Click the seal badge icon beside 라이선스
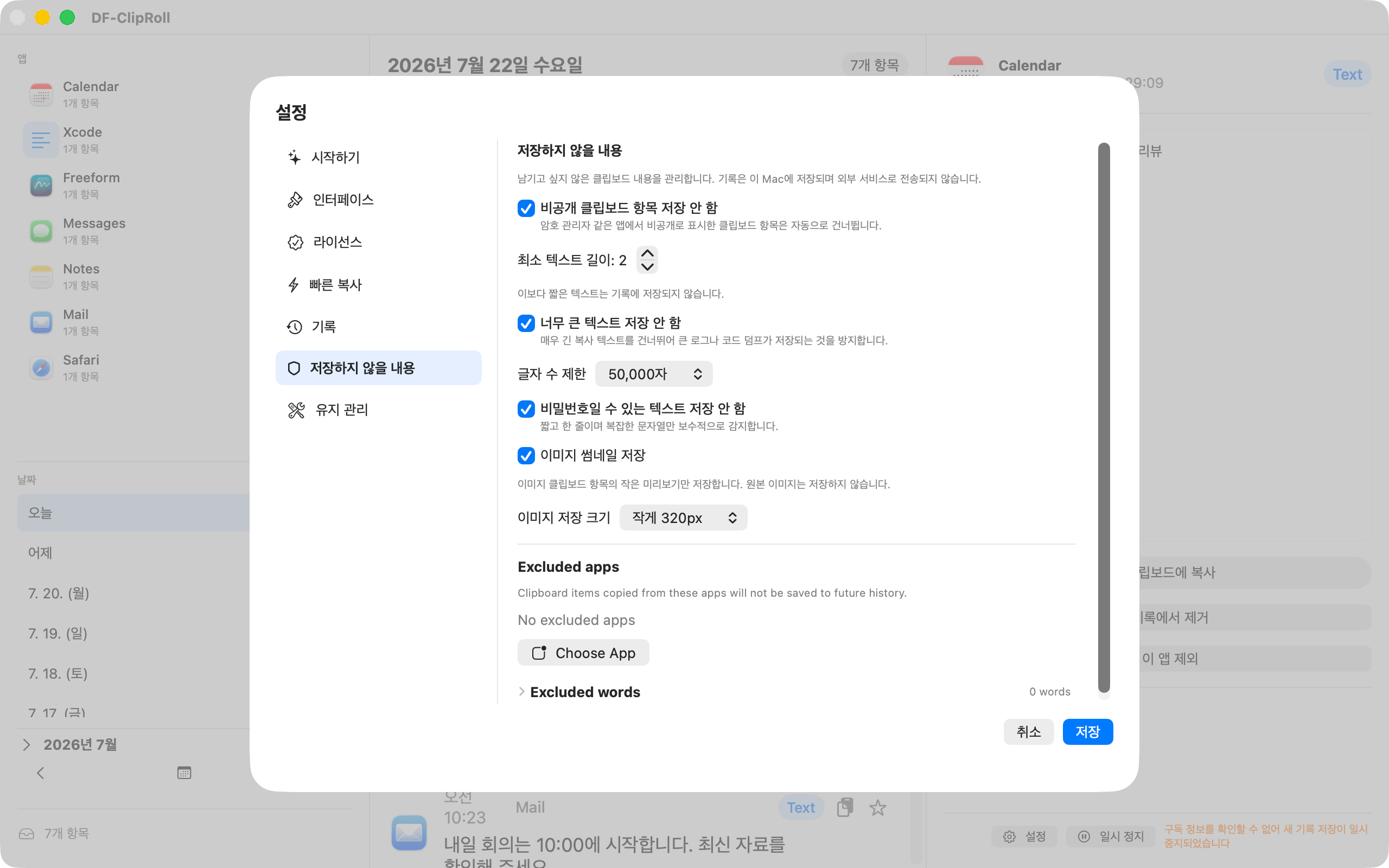1389x868 pixels. click(x=295, y=242)
